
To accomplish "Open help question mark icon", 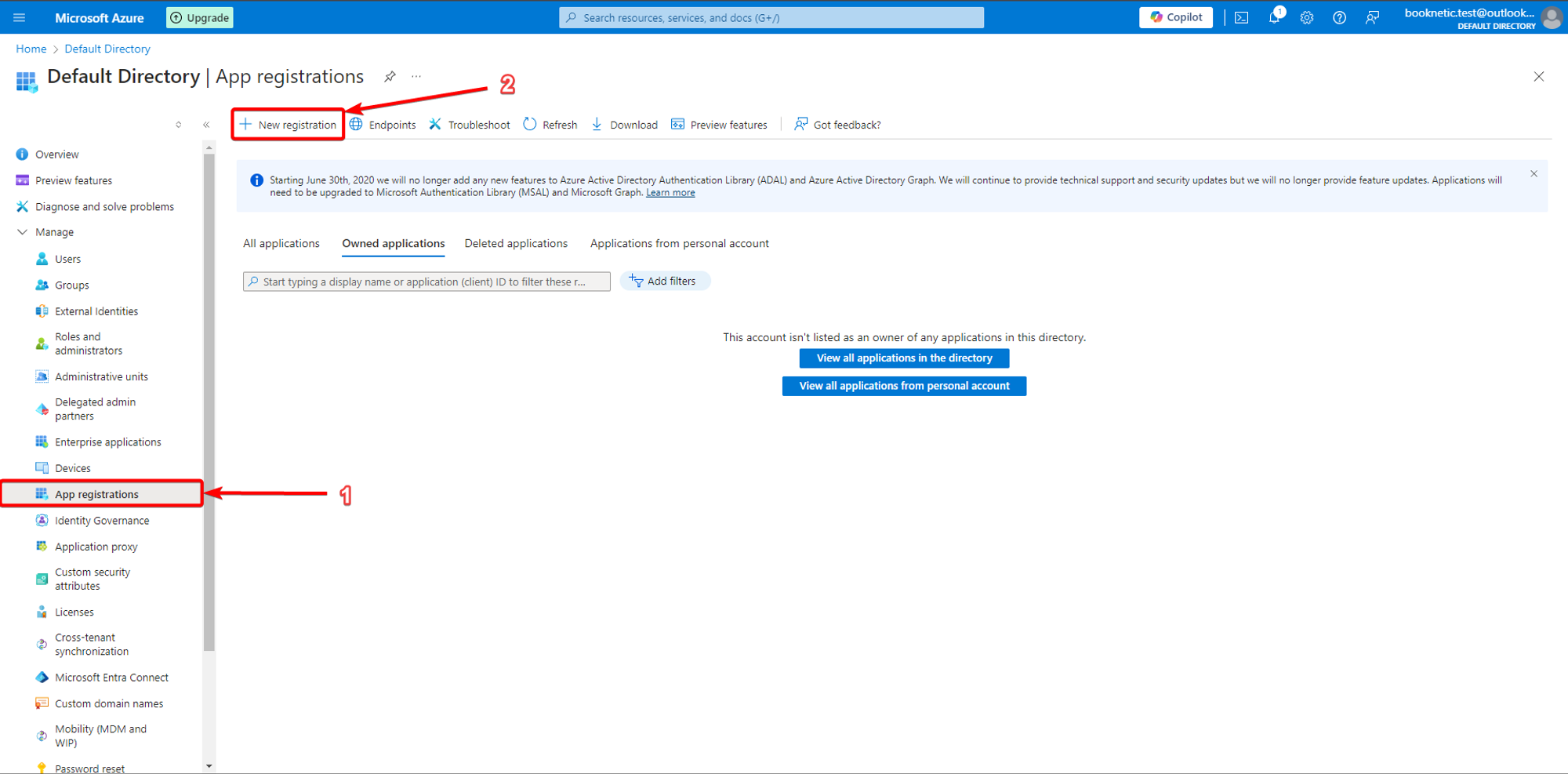I will [x=1339, y=17].
